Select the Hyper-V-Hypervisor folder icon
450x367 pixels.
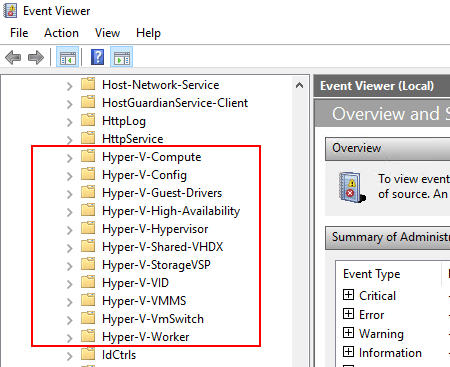pos(88,228)
